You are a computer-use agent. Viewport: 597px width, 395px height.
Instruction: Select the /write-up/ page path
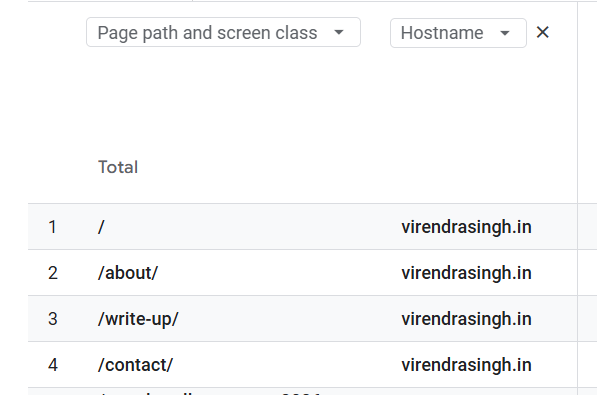point(138,319)
